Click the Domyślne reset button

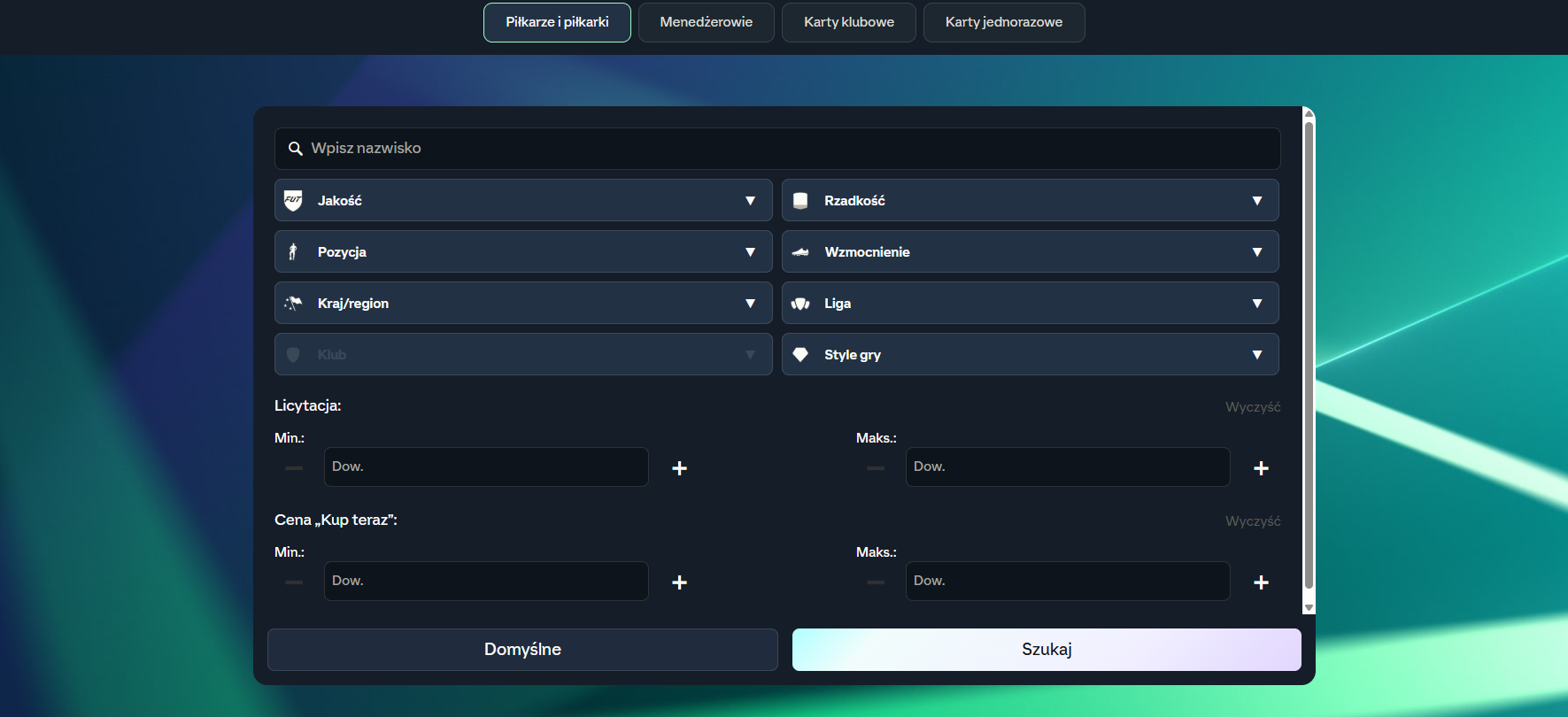(x=522, y=650)
